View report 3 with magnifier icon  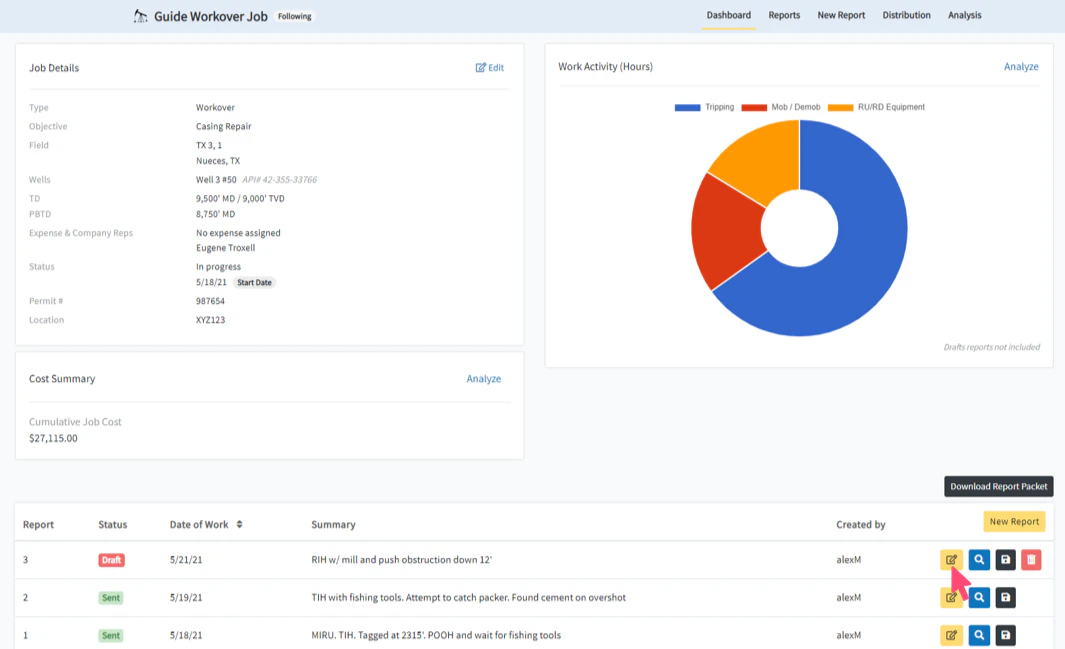tap(979, 560)
